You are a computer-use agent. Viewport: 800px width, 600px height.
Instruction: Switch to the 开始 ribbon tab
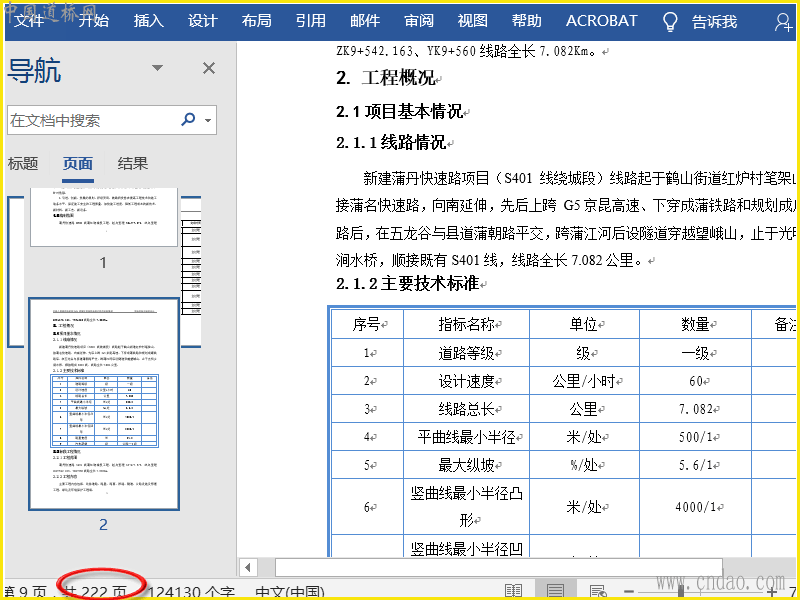click(x=93, y=21)
